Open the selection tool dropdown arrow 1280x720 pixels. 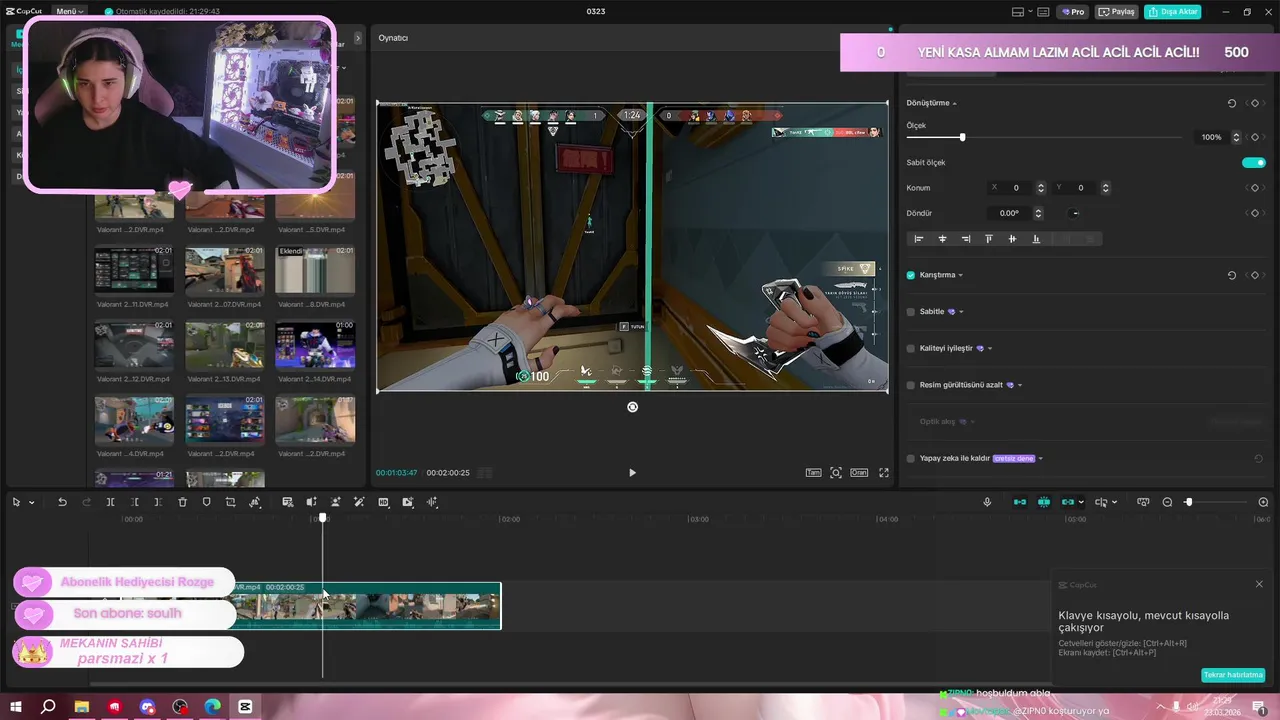32,503
